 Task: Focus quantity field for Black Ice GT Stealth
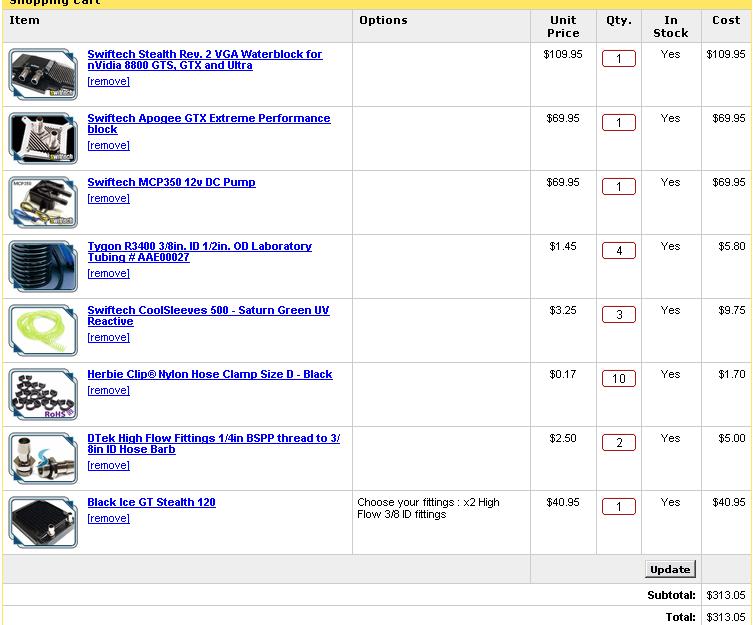619,507
